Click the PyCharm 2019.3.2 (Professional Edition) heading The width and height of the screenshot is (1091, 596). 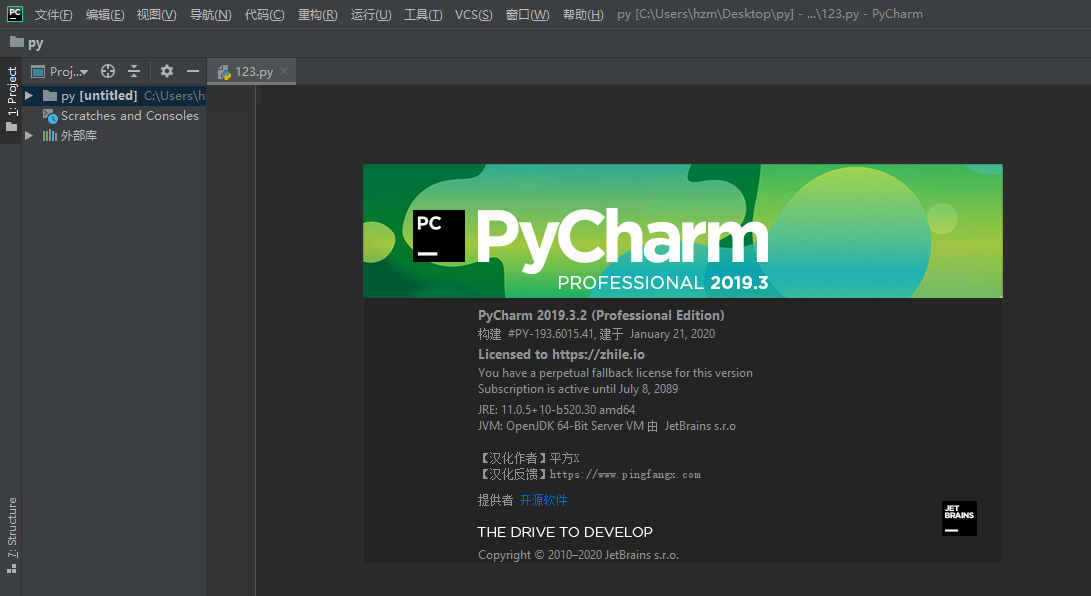[x=601, y=316]
